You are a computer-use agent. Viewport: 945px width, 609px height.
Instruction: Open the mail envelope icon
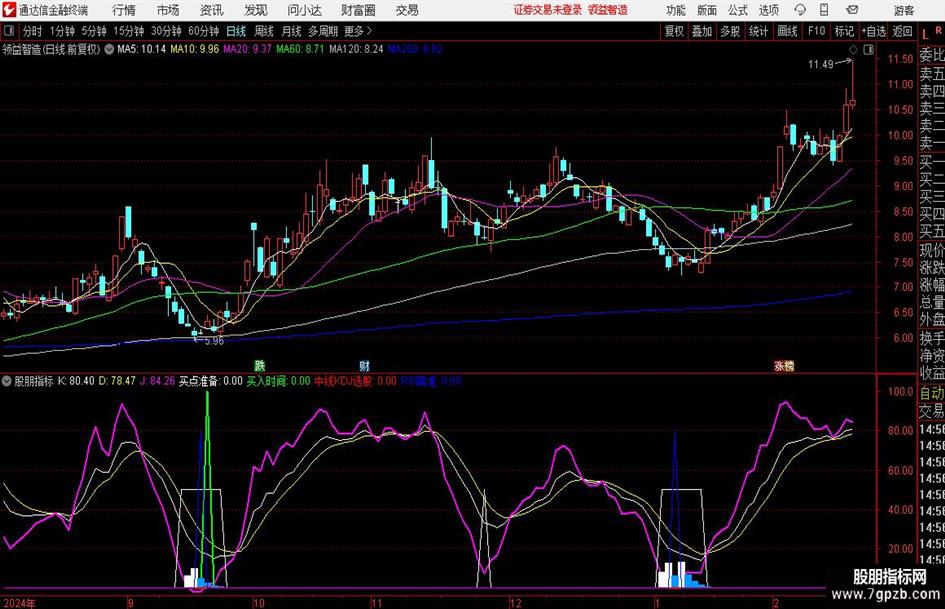(x=852, y=10)
